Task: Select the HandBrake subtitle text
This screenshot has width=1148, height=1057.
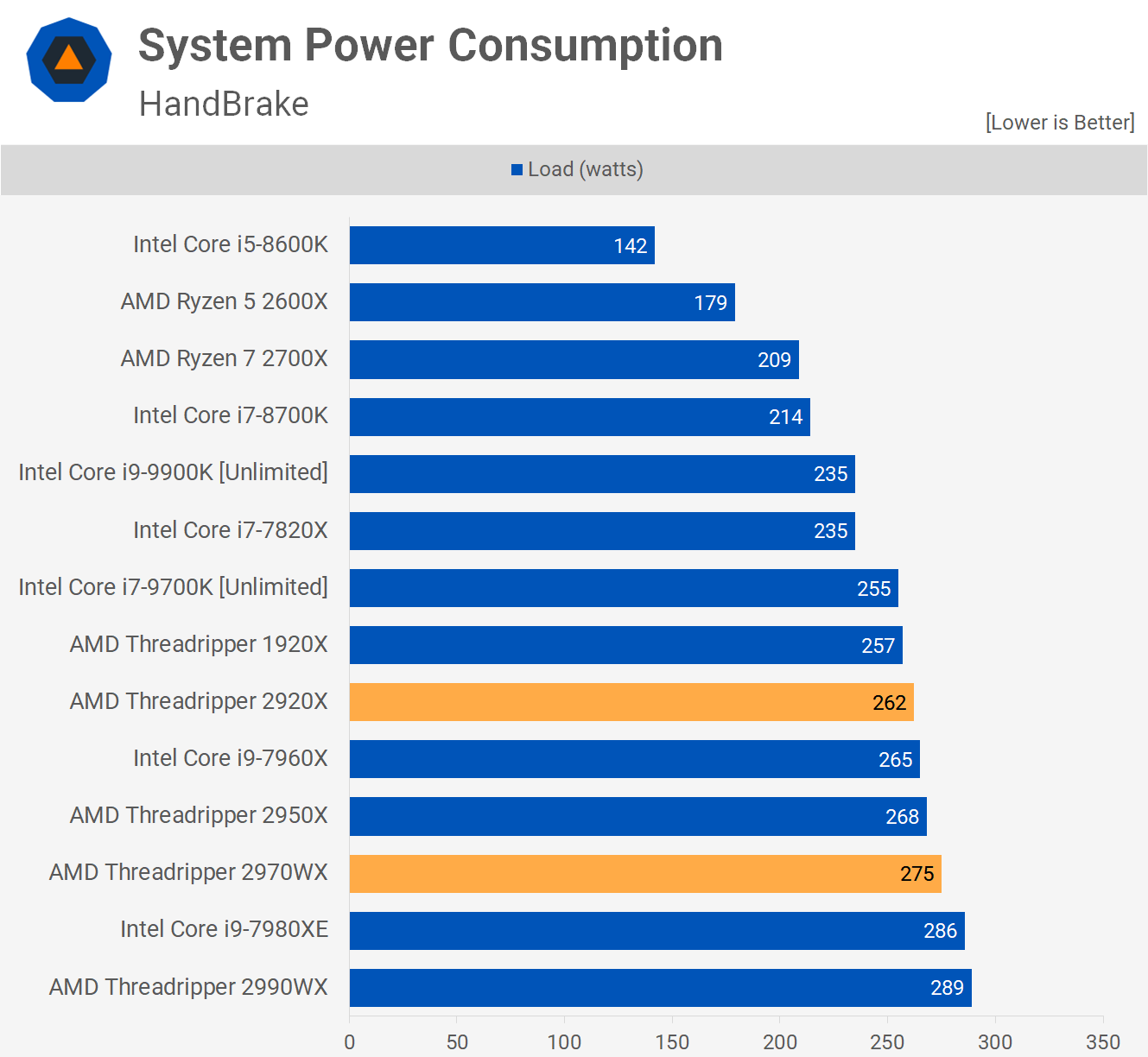Action: [x=224, y=104]
